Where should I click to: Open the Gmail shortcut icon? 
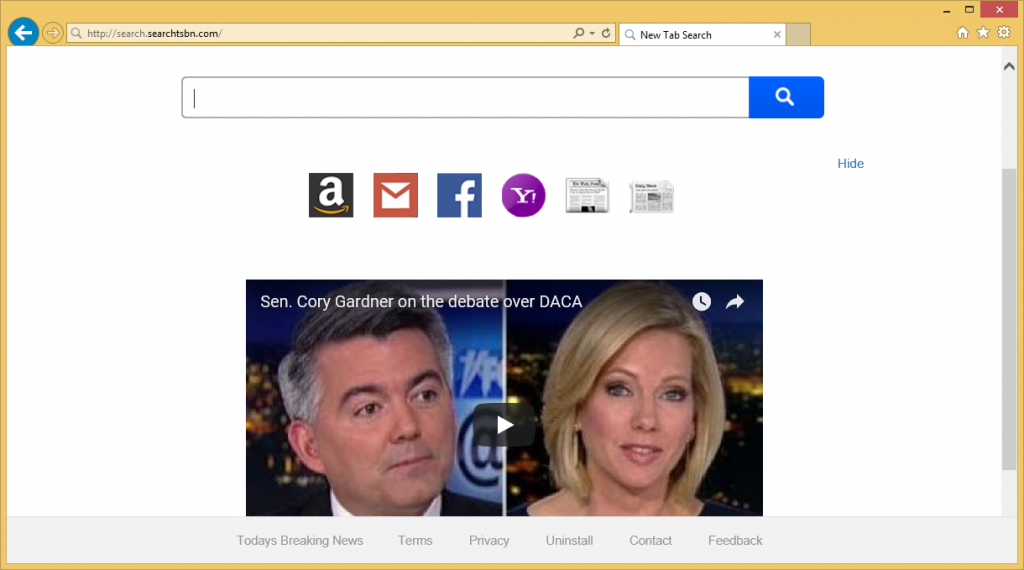point(395,195)
